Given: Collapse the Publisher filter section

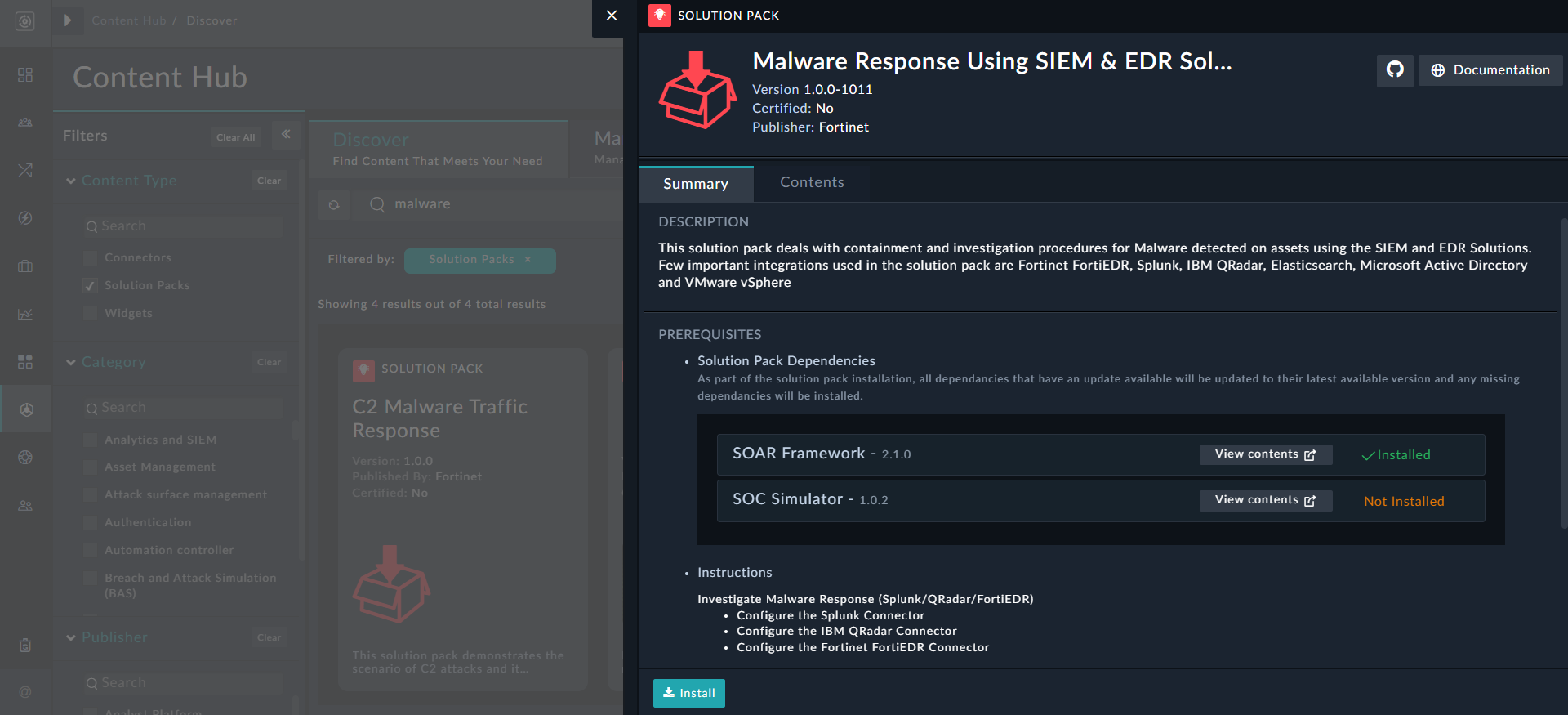Looking at the screenshot, I should (71, 638).
